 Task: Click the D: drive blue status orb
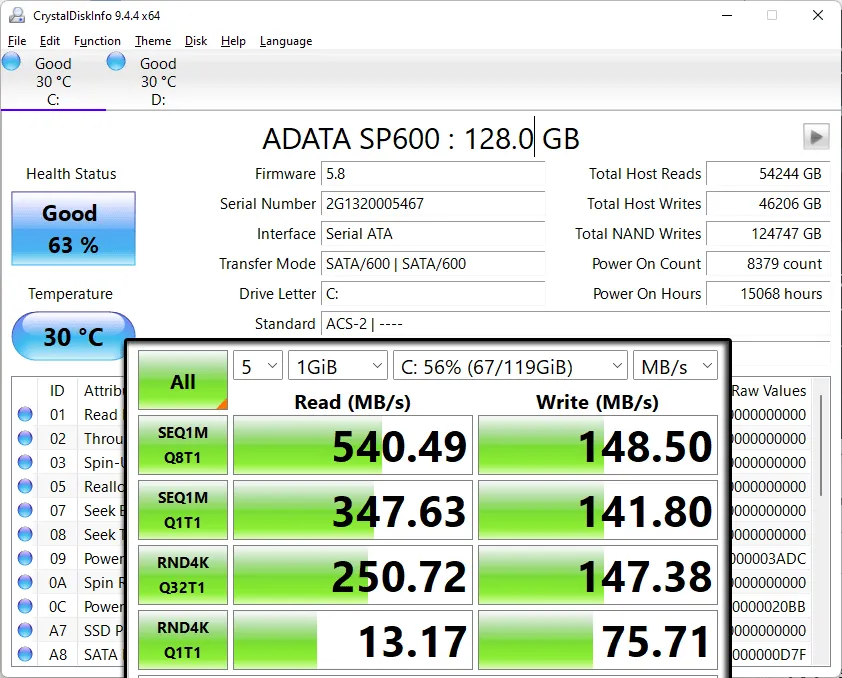pos(116,62)
